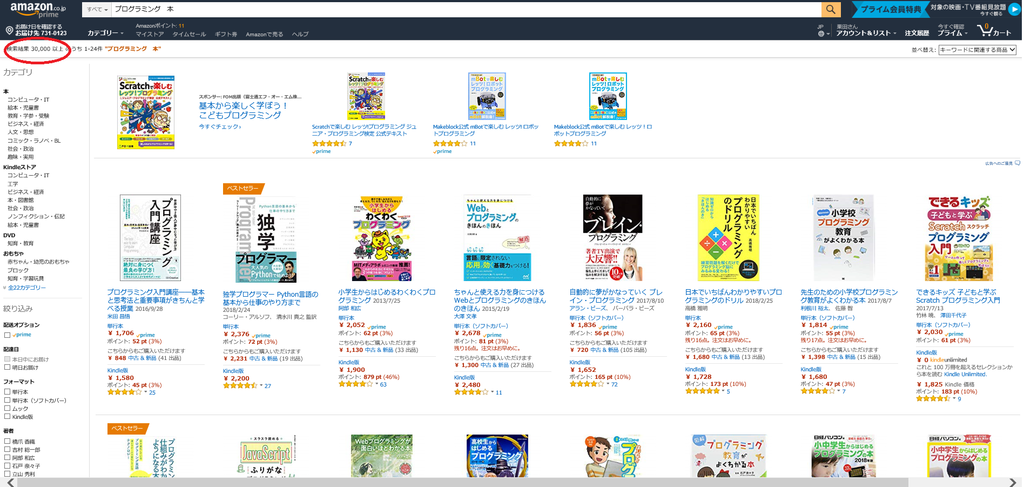Viewport: 1024px width, 487px height.
Task: Select ブロック under おもちゃ category
Action: (x=18, y=270)
